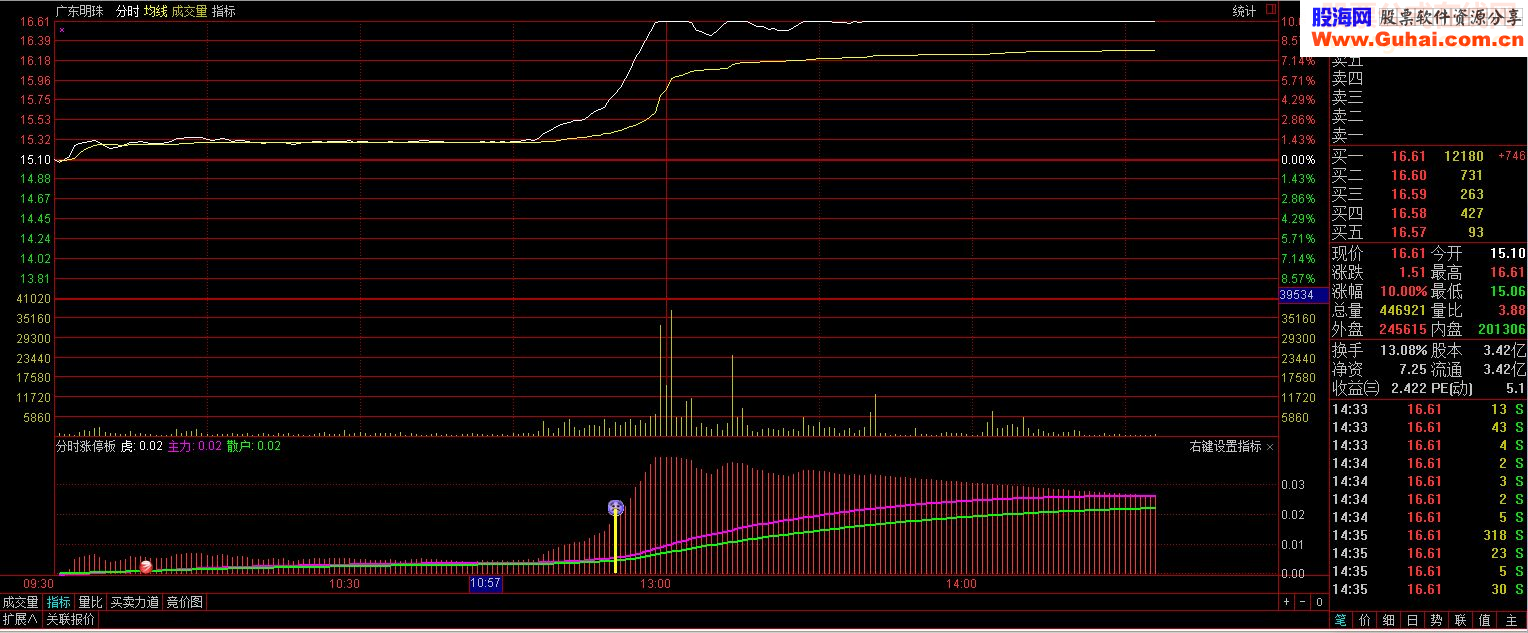Image resolution: width=1528 pixels, height=633 pixels.
Task: Select the 日 tab in the ticks panel
Action: pyautogui.click(x=1412, y=621)
